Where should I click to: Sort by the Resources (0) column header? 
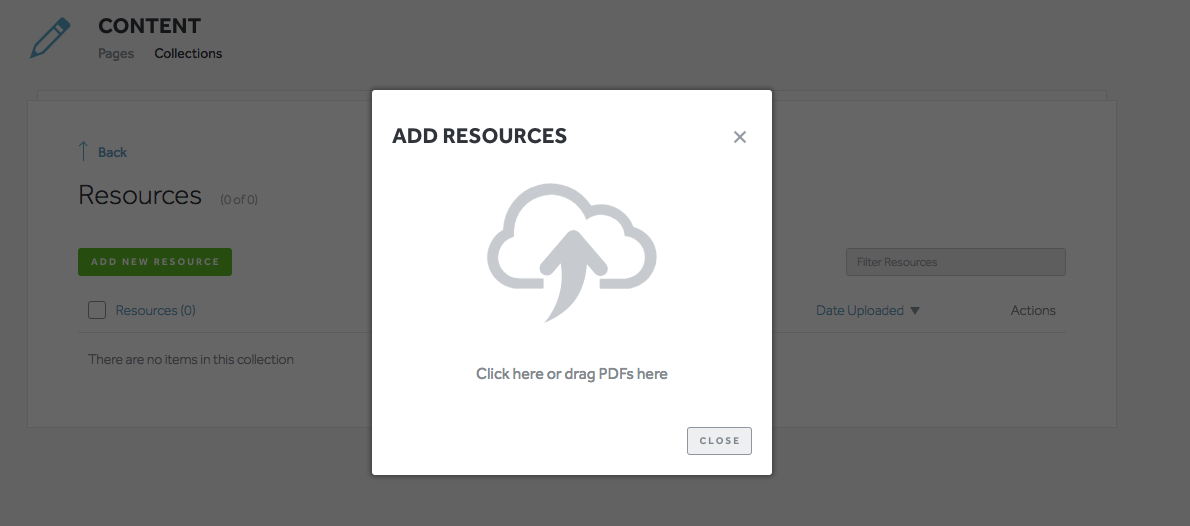(156, 310)
